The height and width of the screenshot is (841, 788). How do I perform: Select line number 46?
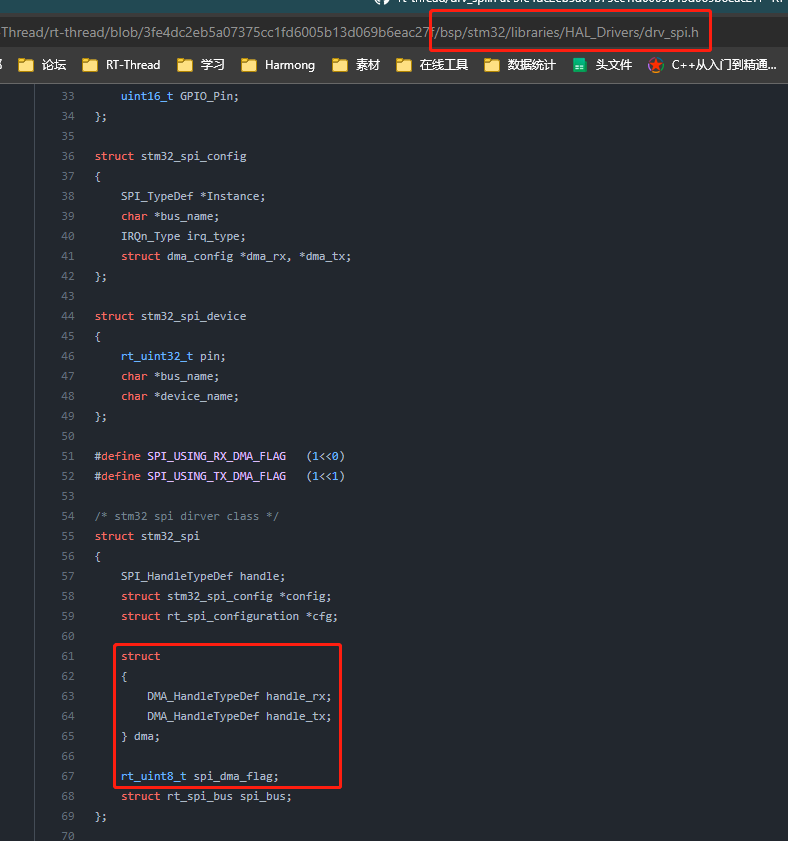[x=68, y=356]
